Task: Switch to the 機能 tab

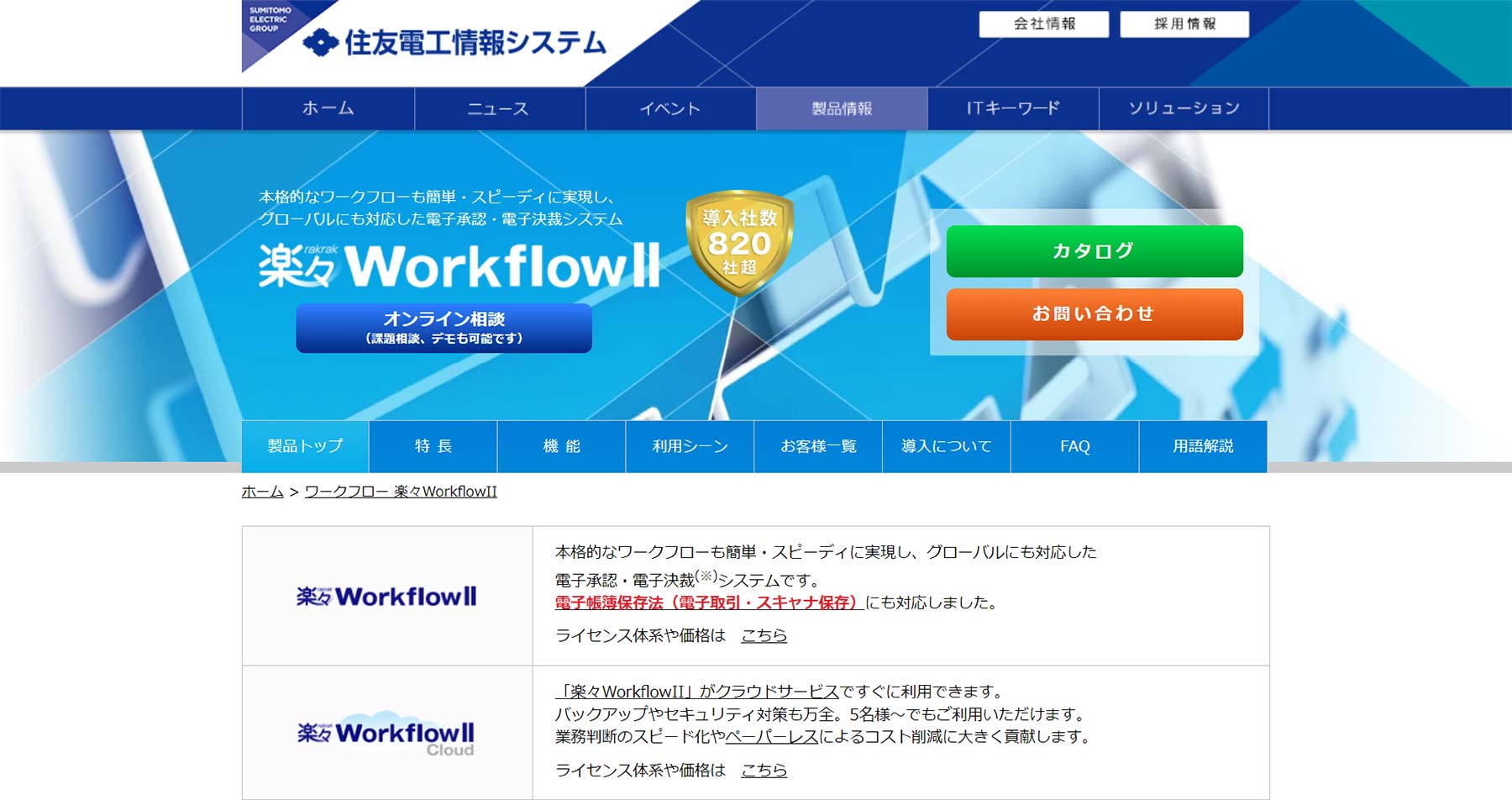Action: (561, 446)
